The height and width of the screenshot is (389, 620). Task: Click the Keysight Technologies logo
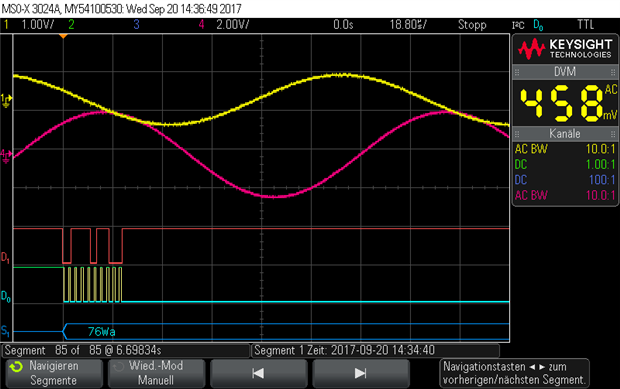point(565,49)
